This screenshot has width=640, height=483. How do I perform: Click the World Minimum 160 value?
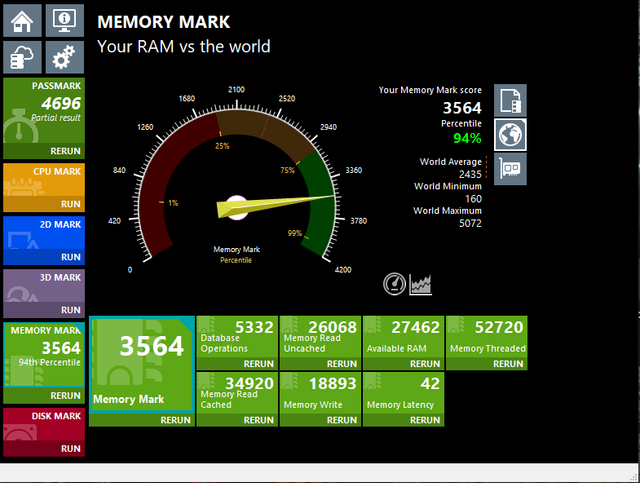click(x=473, y=199)
